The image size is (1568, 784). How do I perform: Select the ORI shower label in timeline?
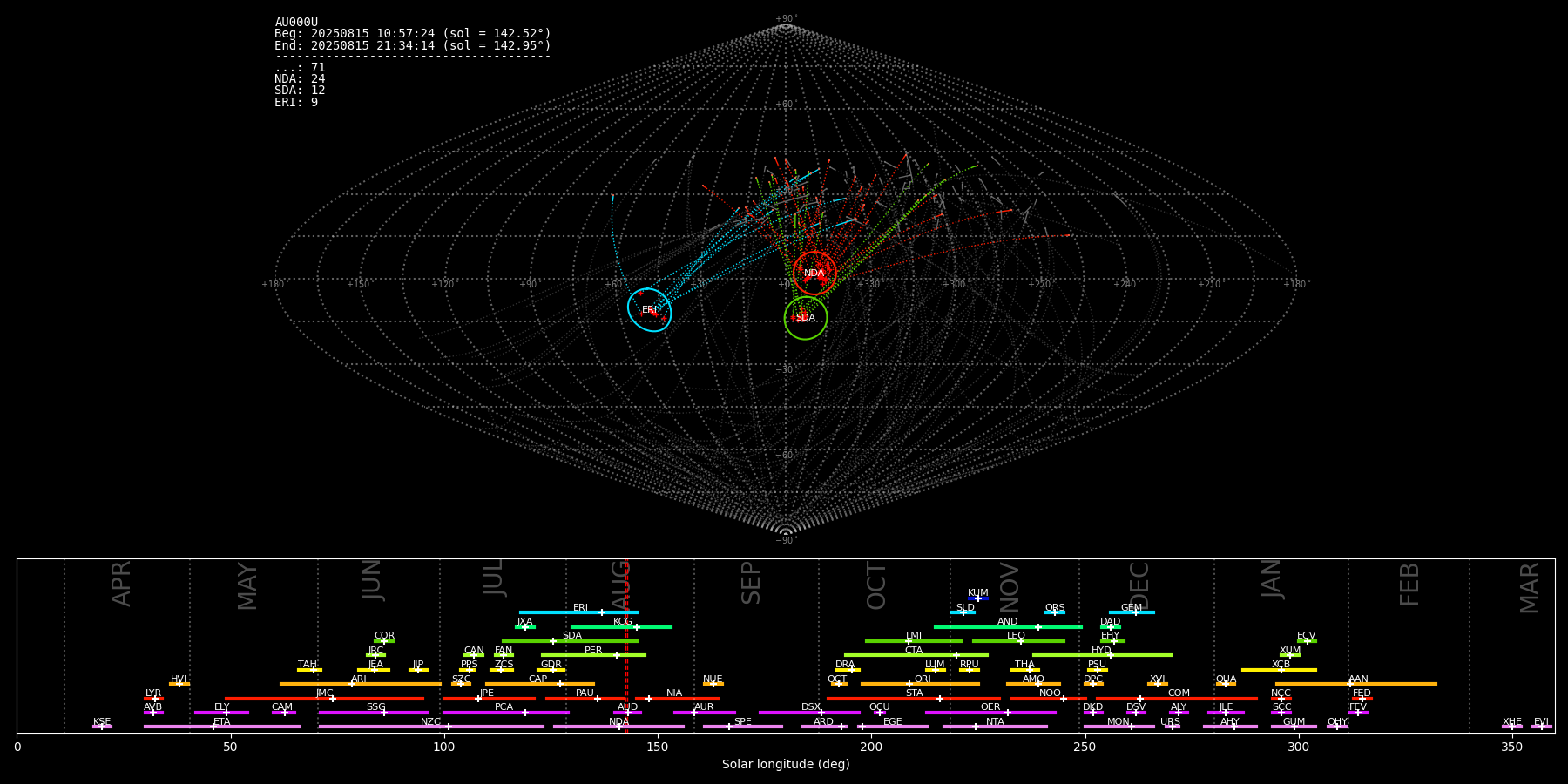923,679
